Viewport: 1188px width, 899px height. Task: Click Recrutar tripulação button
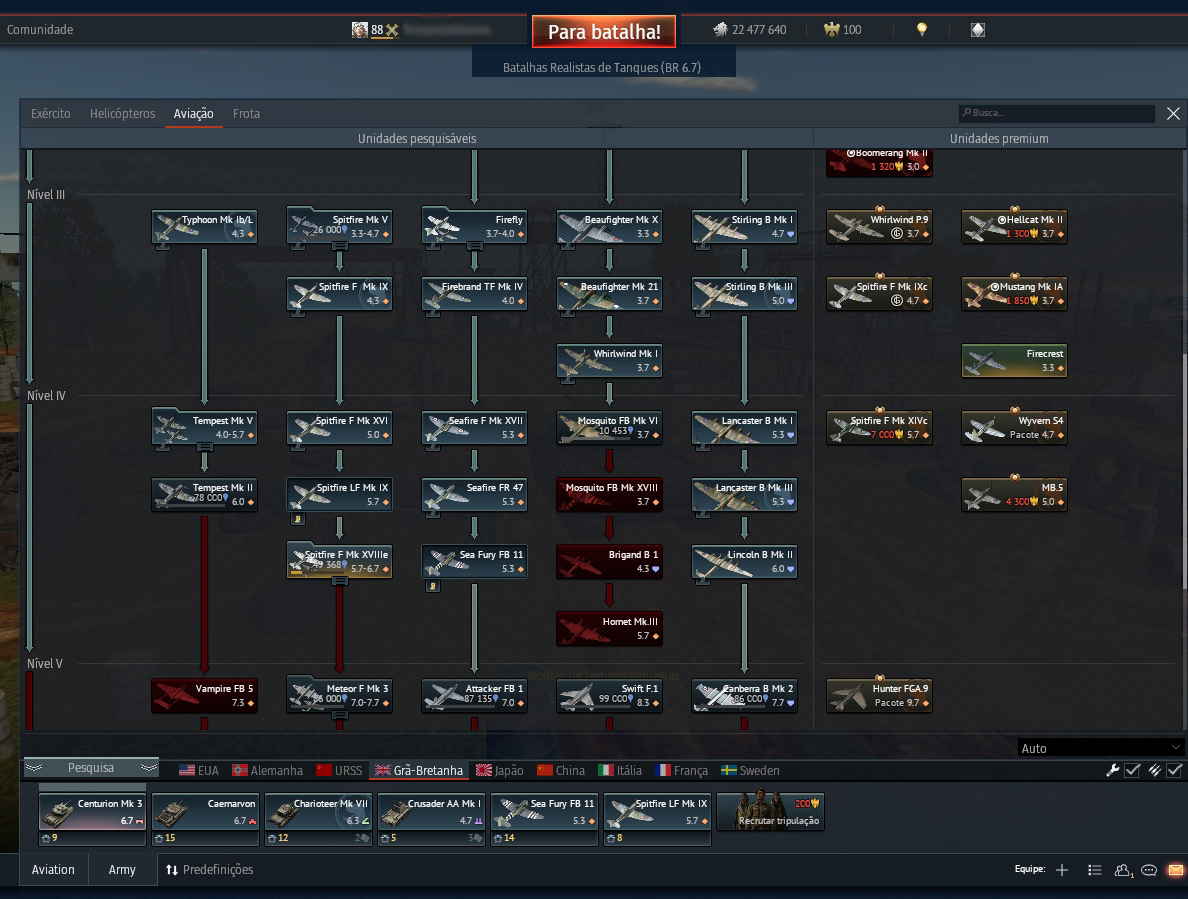(770, 810)
